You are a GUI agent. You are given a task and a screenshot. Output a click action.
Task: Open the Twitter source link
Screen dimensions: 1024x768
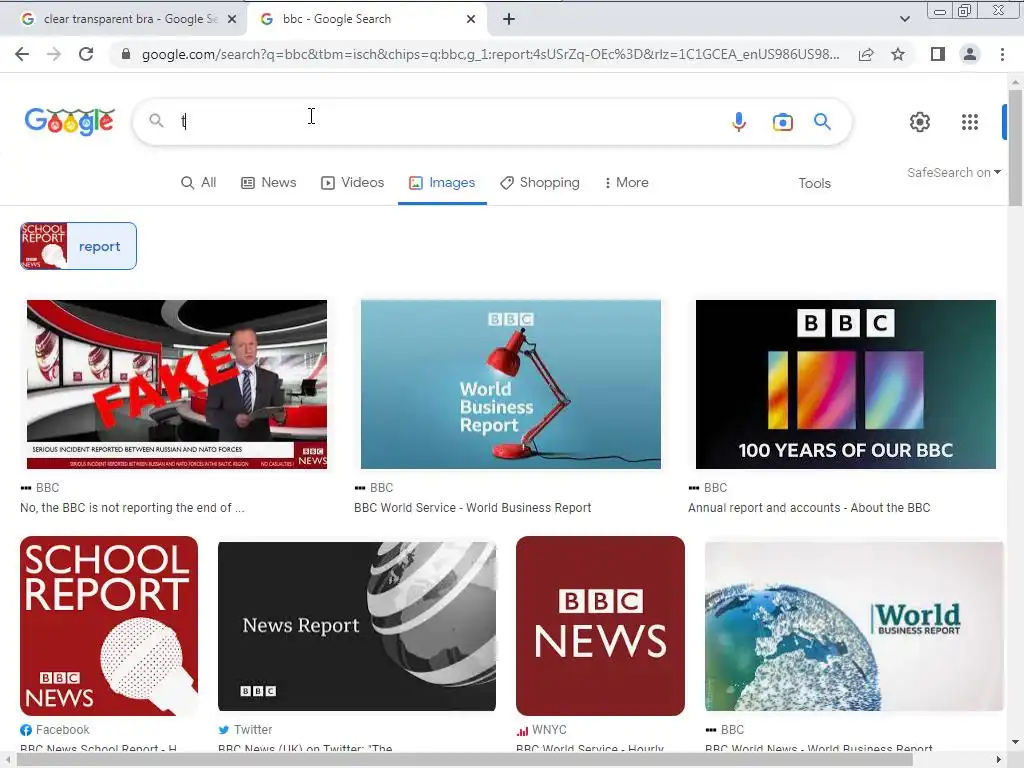coord(245,730)
